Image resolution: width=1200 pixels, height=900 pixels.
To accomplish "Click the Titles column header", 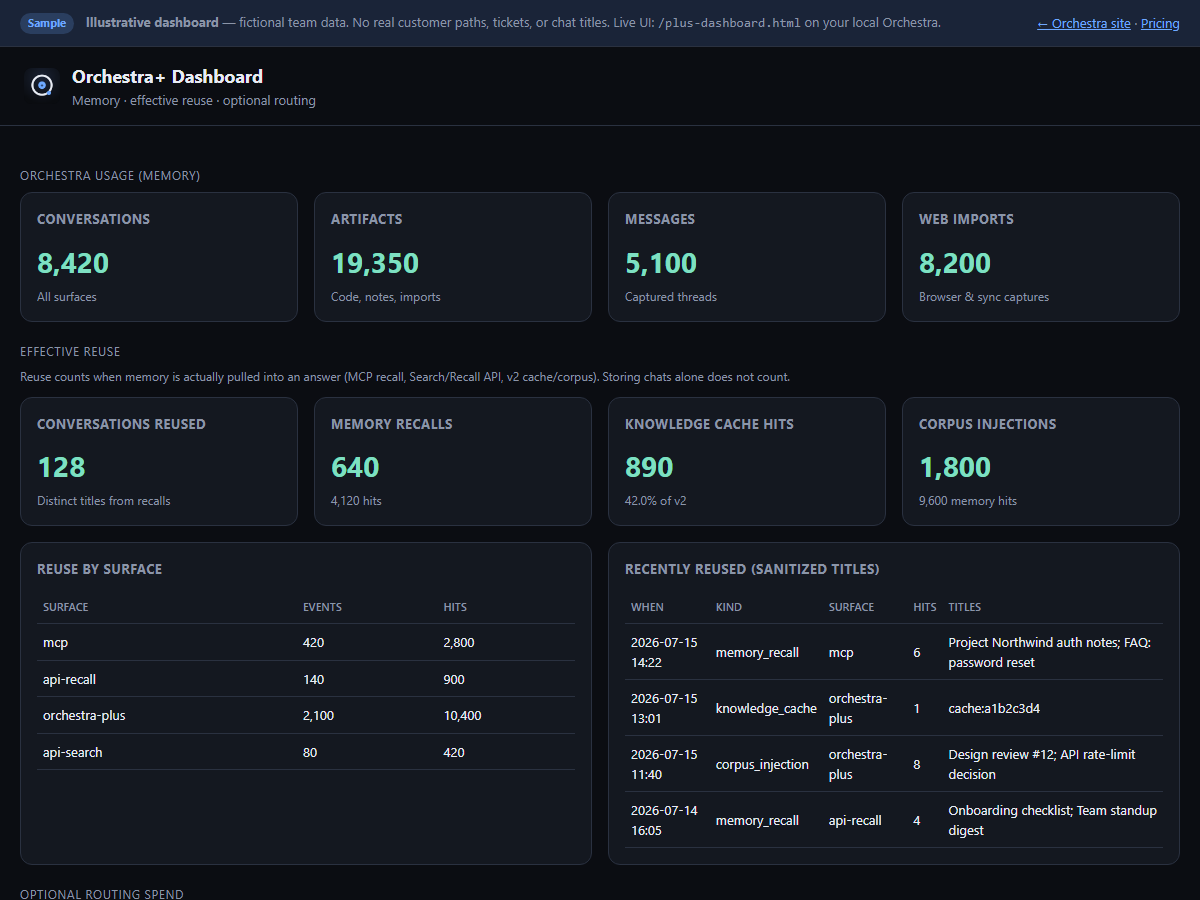I will [964, 607].
